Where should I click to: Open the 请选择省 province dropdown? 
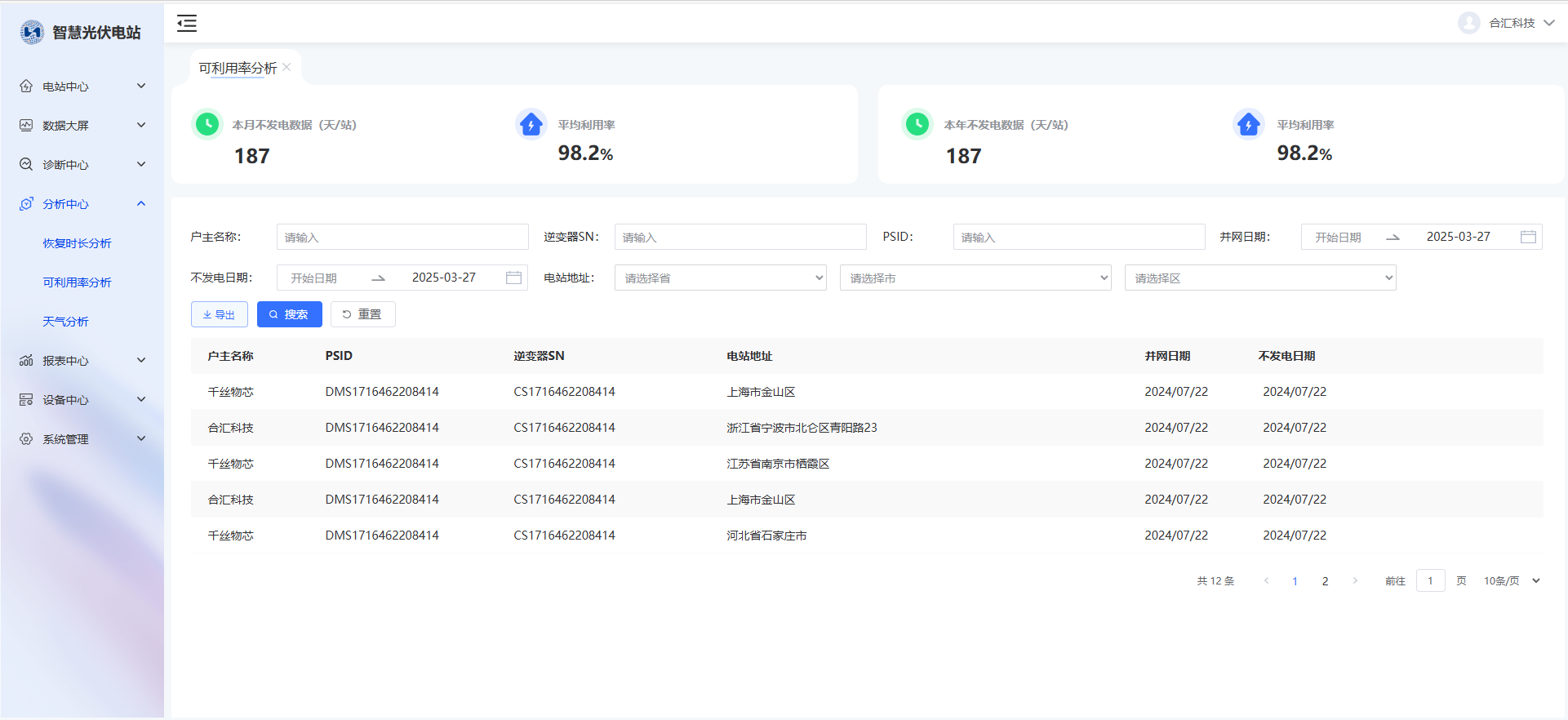[720, 278]
